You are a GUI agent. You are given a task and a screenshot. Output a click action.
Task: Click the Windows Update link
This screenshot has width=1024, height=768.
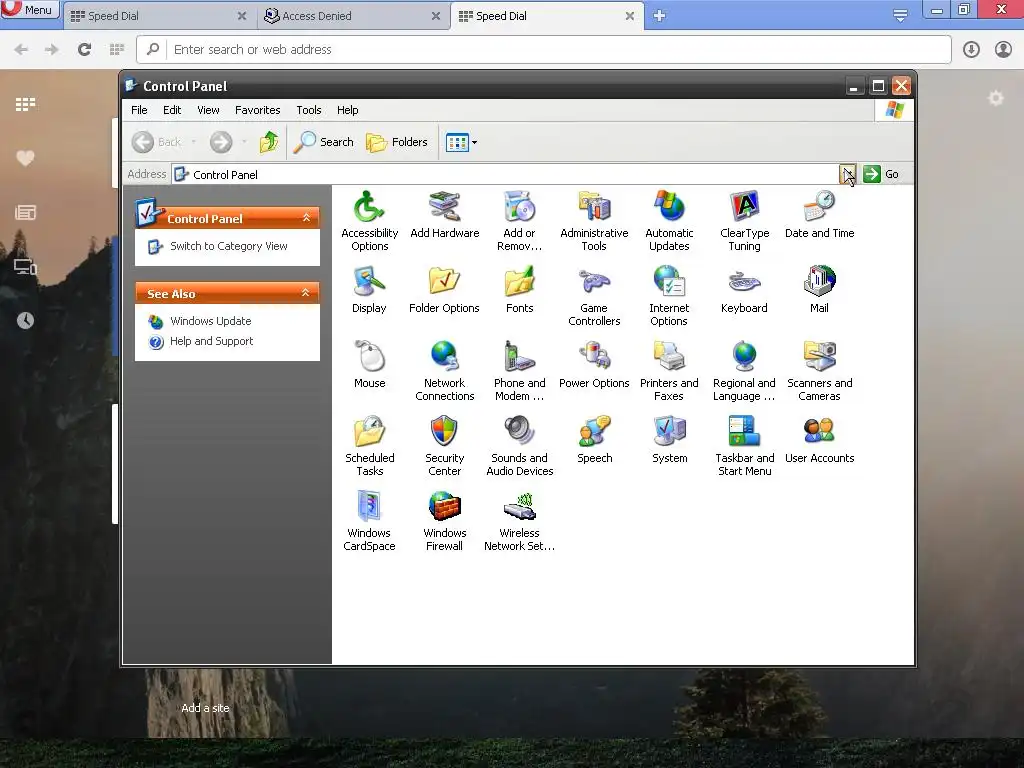[x=210, y=321]
